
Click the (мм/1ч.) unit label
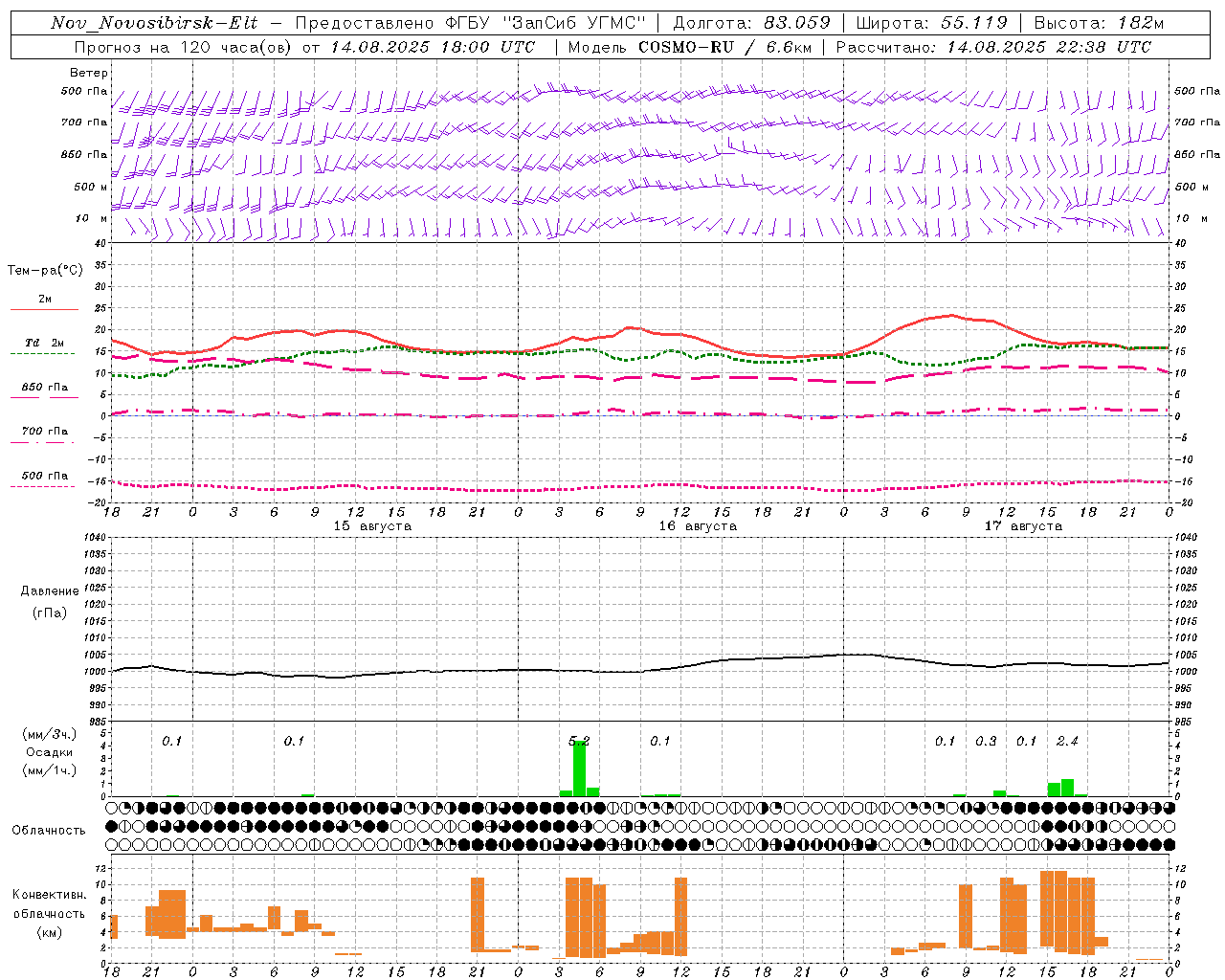click(x=50, y=770)
